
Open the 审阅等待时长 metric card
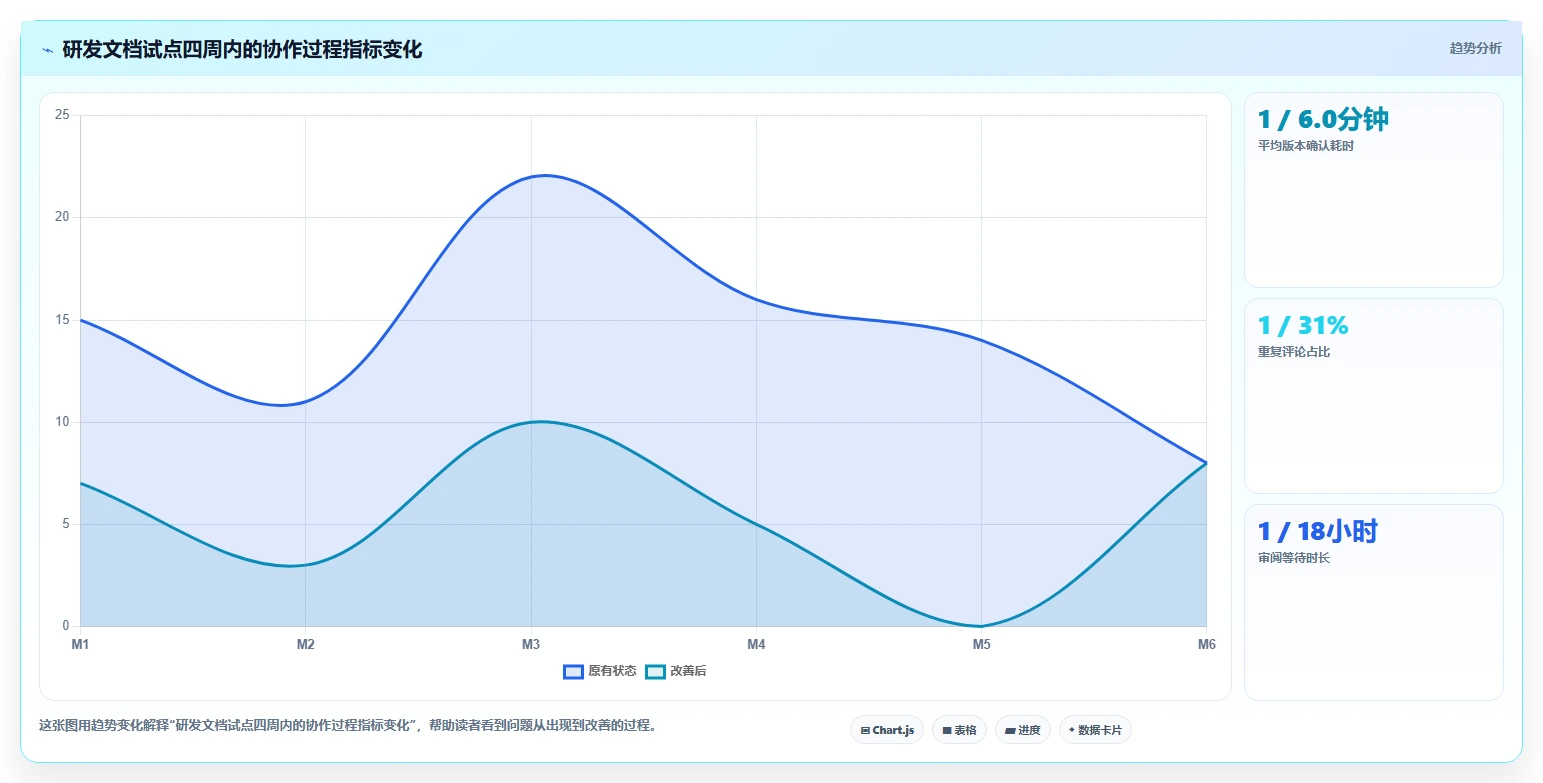pos(1373,602)
